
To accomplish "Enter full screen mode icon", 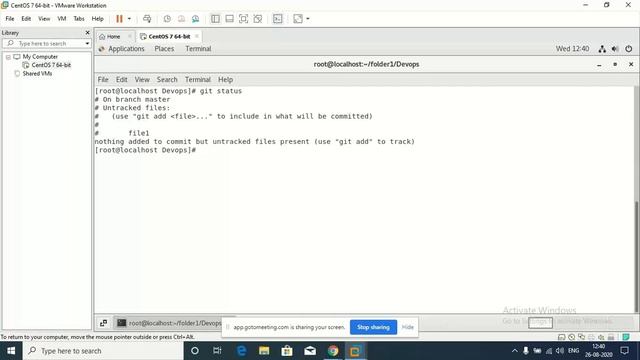I will 243,19.
